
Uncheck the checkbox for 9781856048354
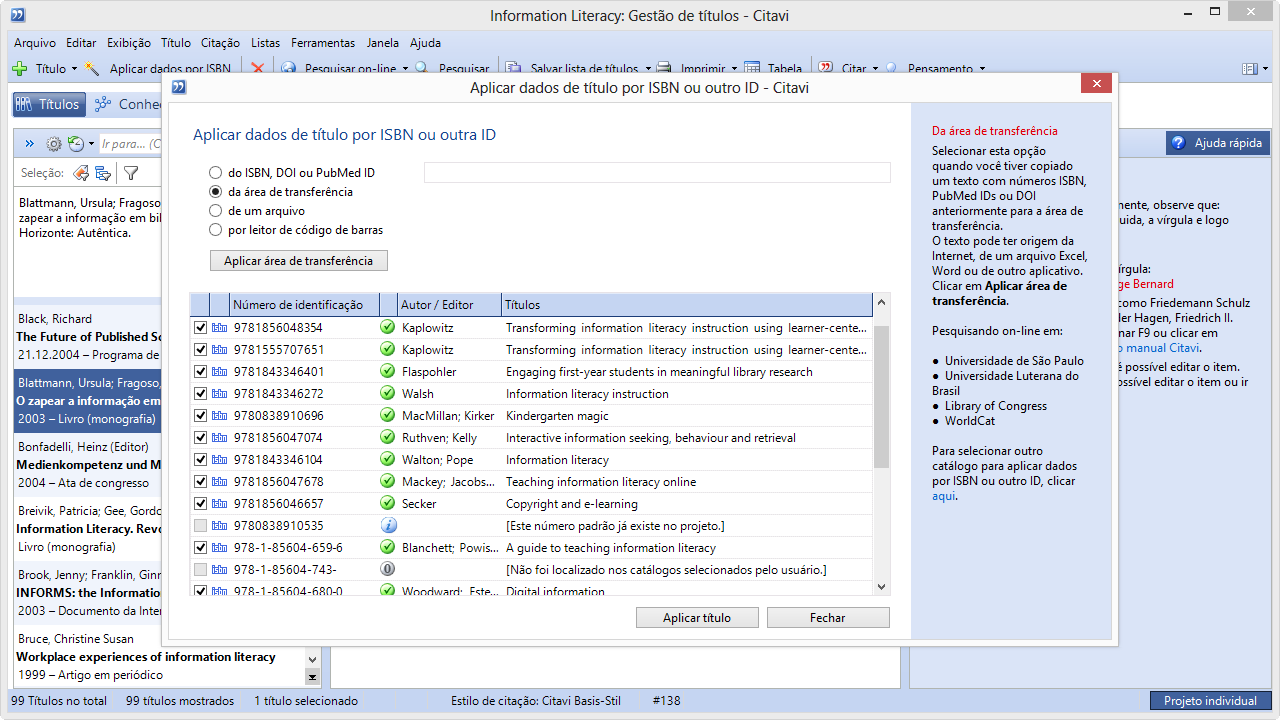pos(200,327)
